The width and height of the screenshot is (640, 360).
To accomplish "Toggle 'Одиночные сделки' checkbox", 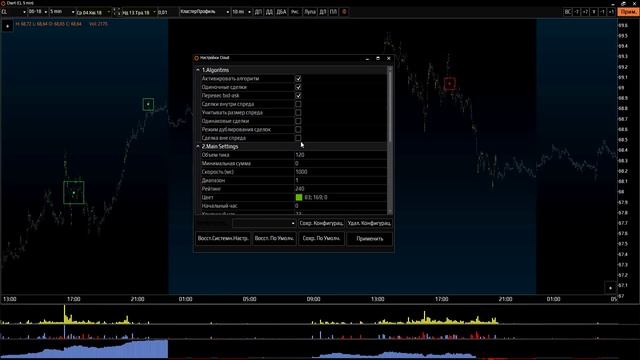I will pos(298,87).
